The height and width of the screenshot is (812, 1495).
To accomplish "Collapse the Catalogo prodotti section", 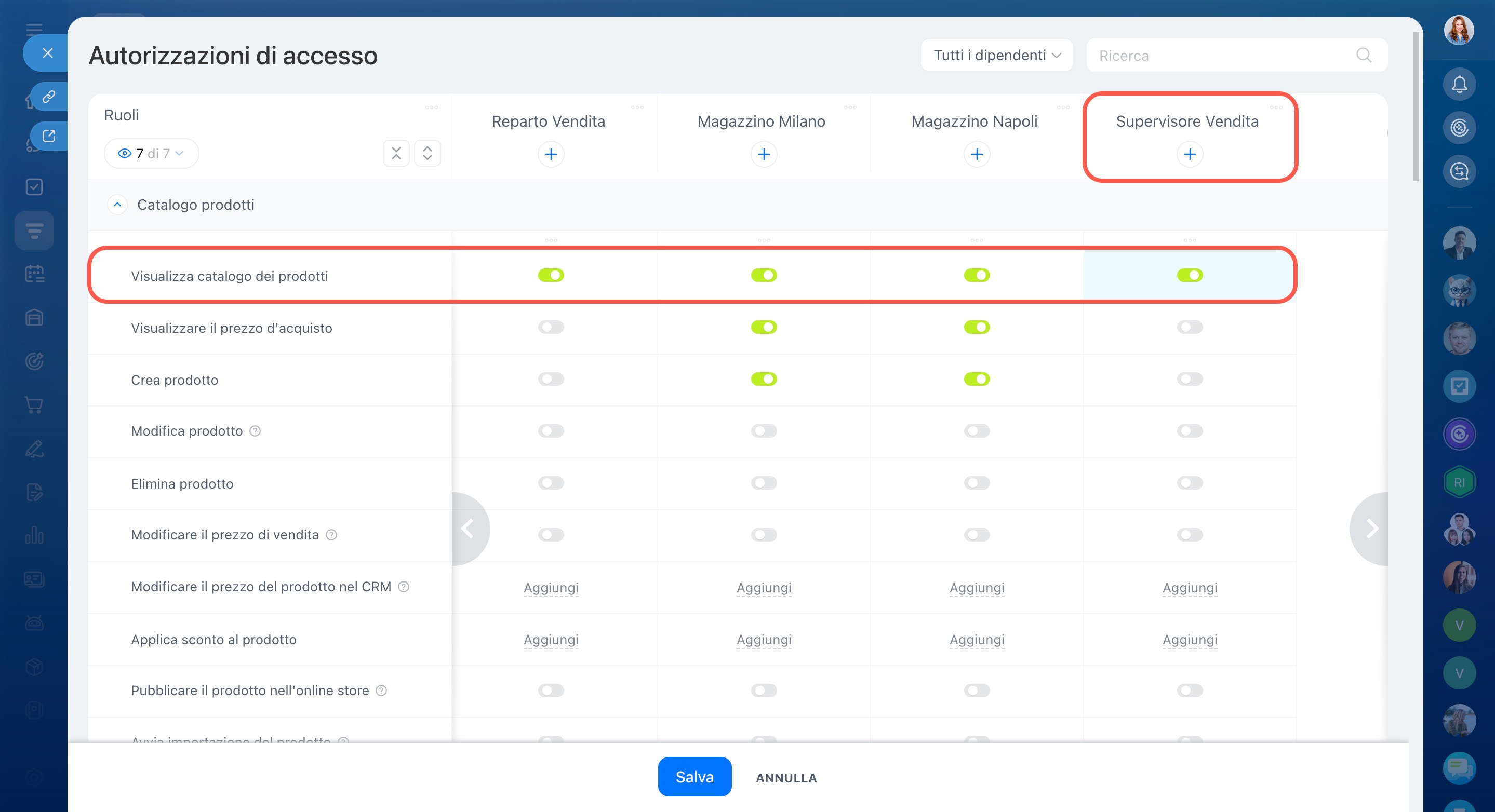I will point(117,205).
